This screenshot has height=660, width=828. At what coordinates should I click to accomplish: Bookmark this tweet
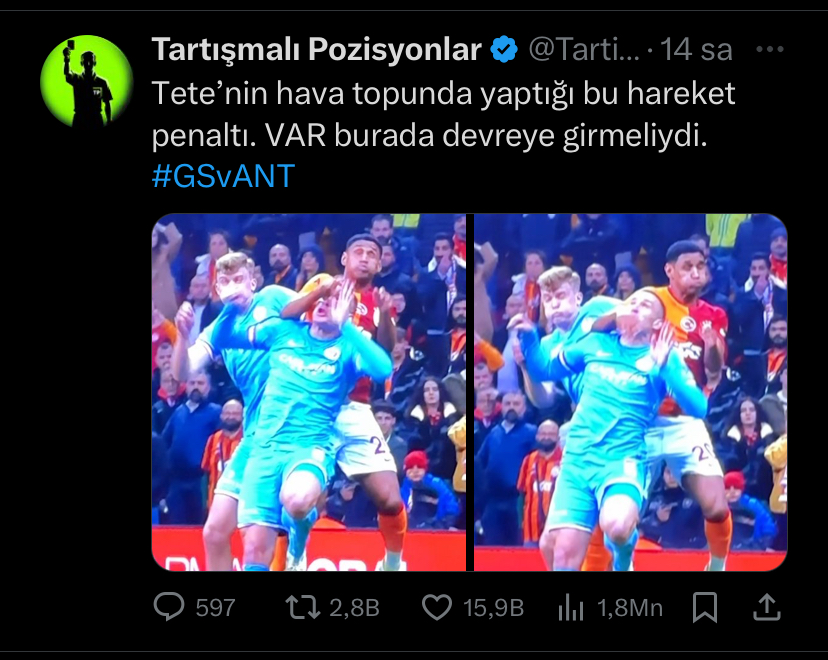tap(705, 607)
